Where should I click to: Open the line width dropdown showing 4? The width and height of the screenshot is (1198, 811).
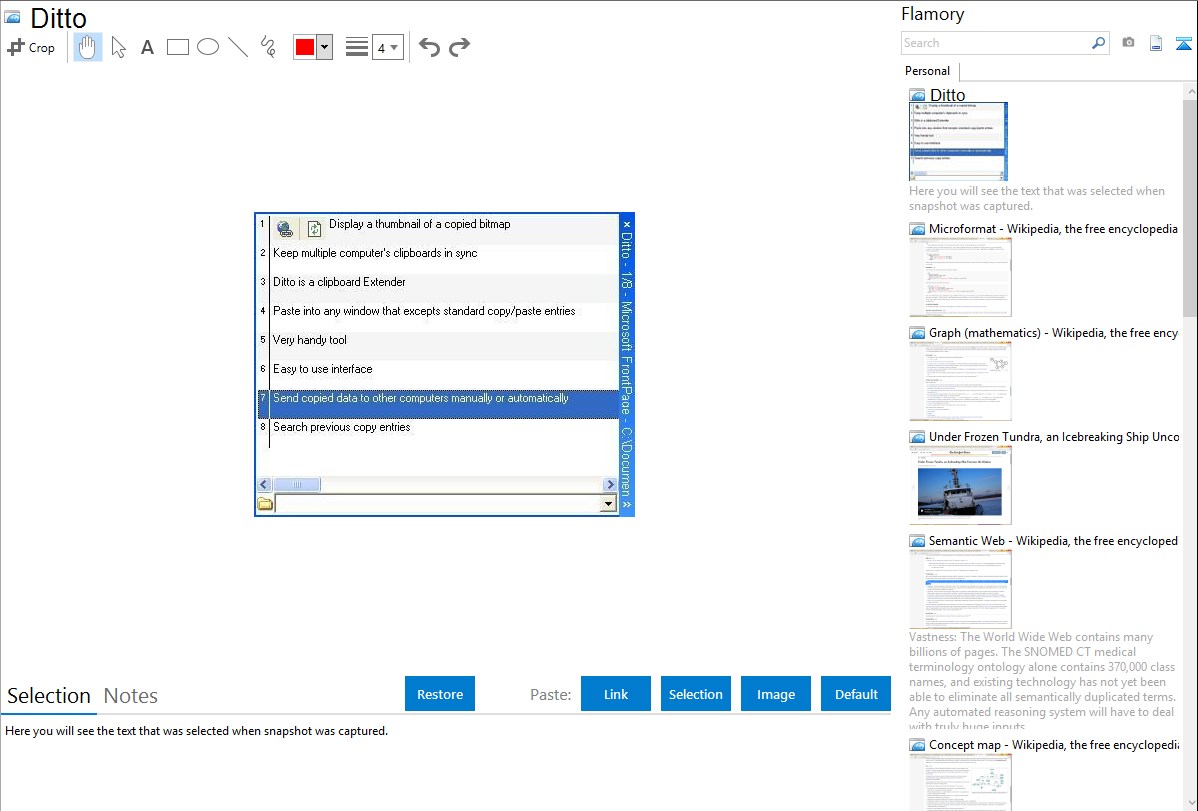pos(388,47)
